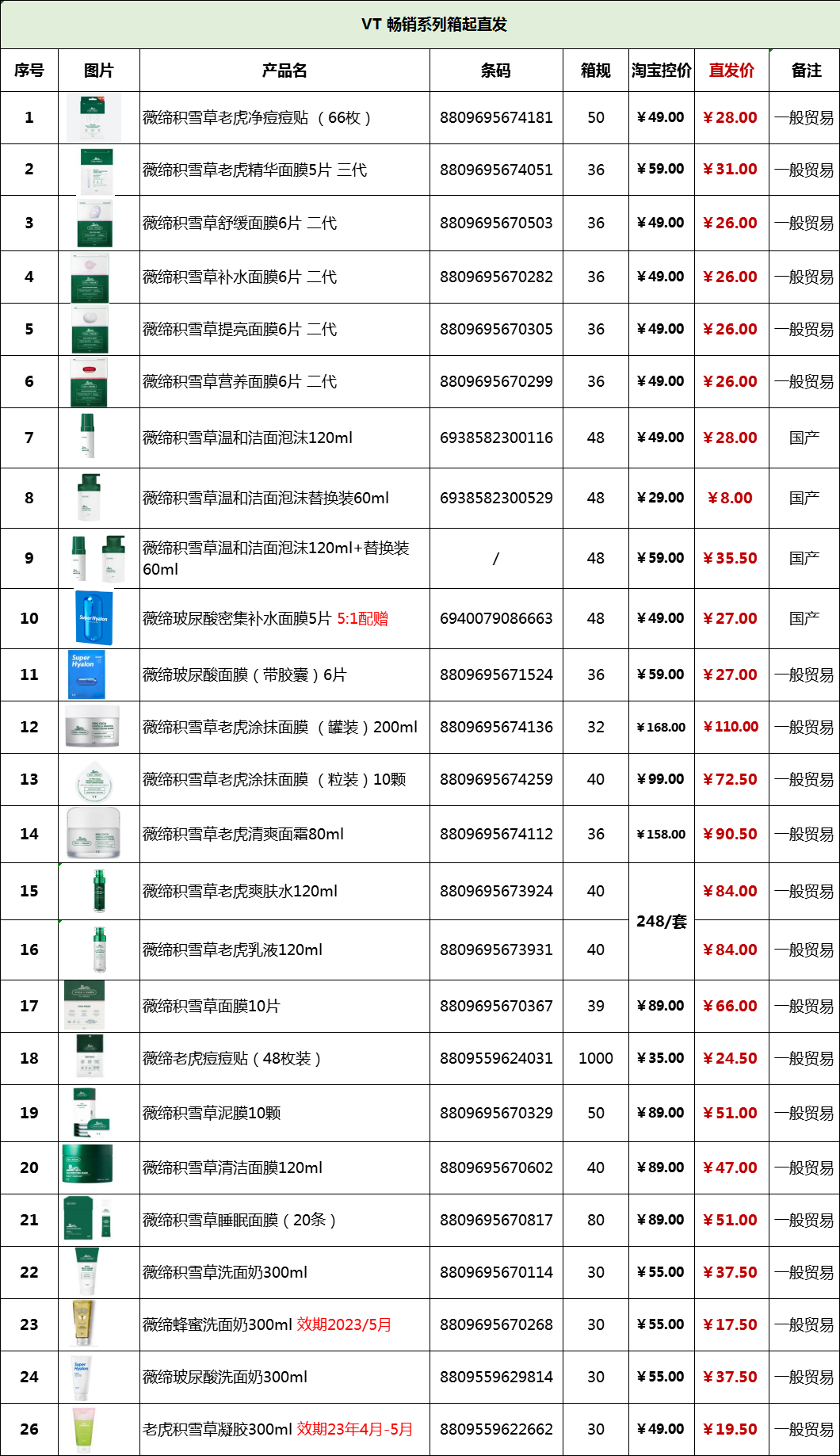Select product name 薇缔积雪草提亮面膜6片 二代
This screenshot has width=840, height=1456.
tap(240, 330)
